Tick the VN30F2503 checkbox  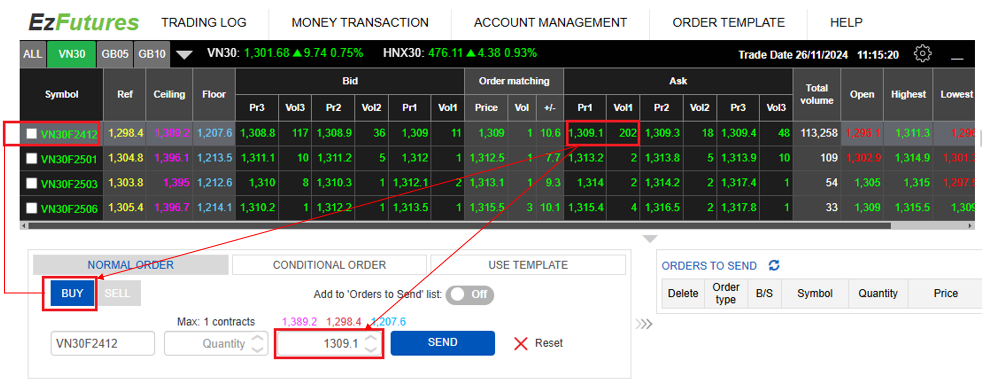point(32,183)
